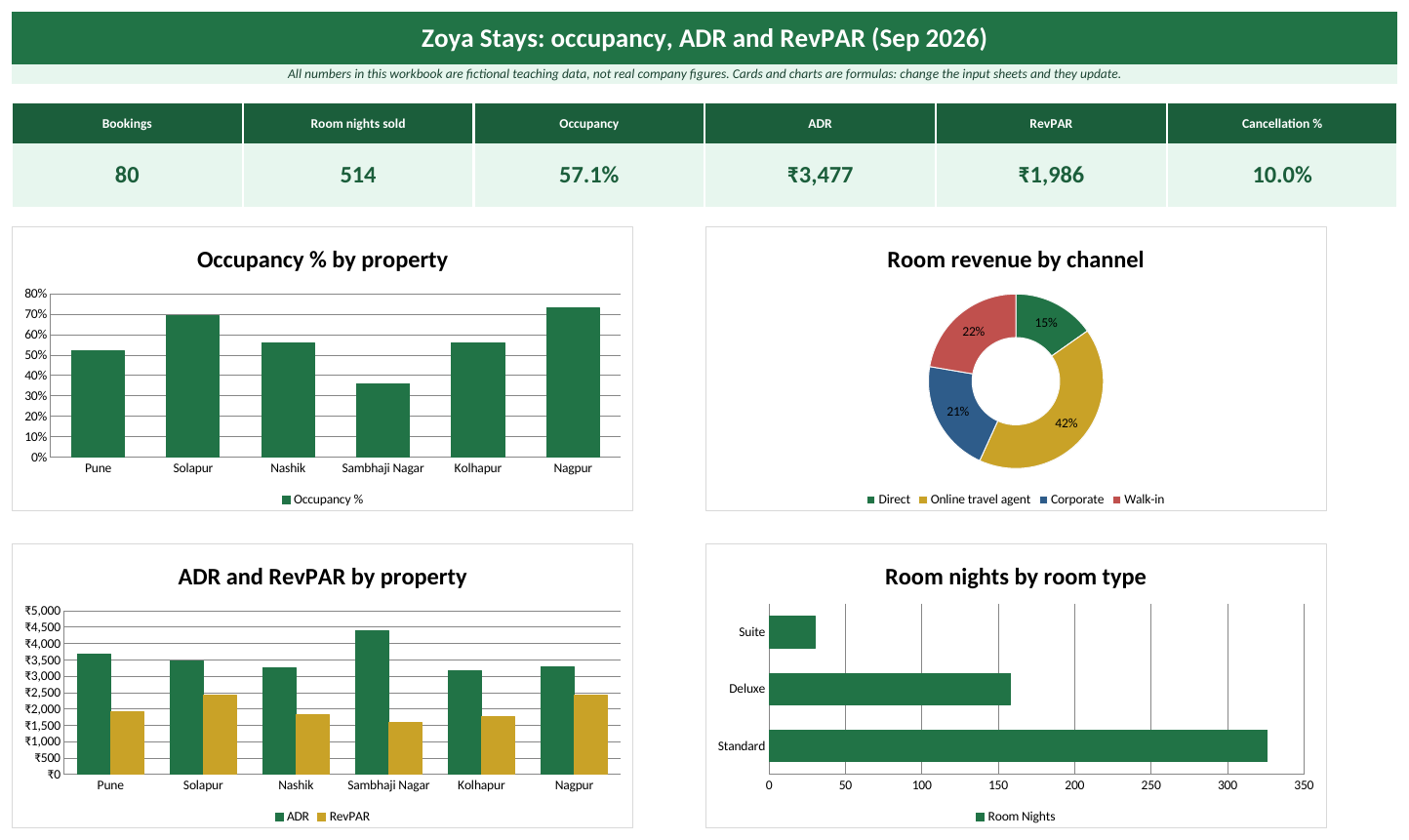Screen dimensions: 1409x840
Task: Click the Occupancy % legend green swatch
Action: pyautogui.click(x=286, y=500)
